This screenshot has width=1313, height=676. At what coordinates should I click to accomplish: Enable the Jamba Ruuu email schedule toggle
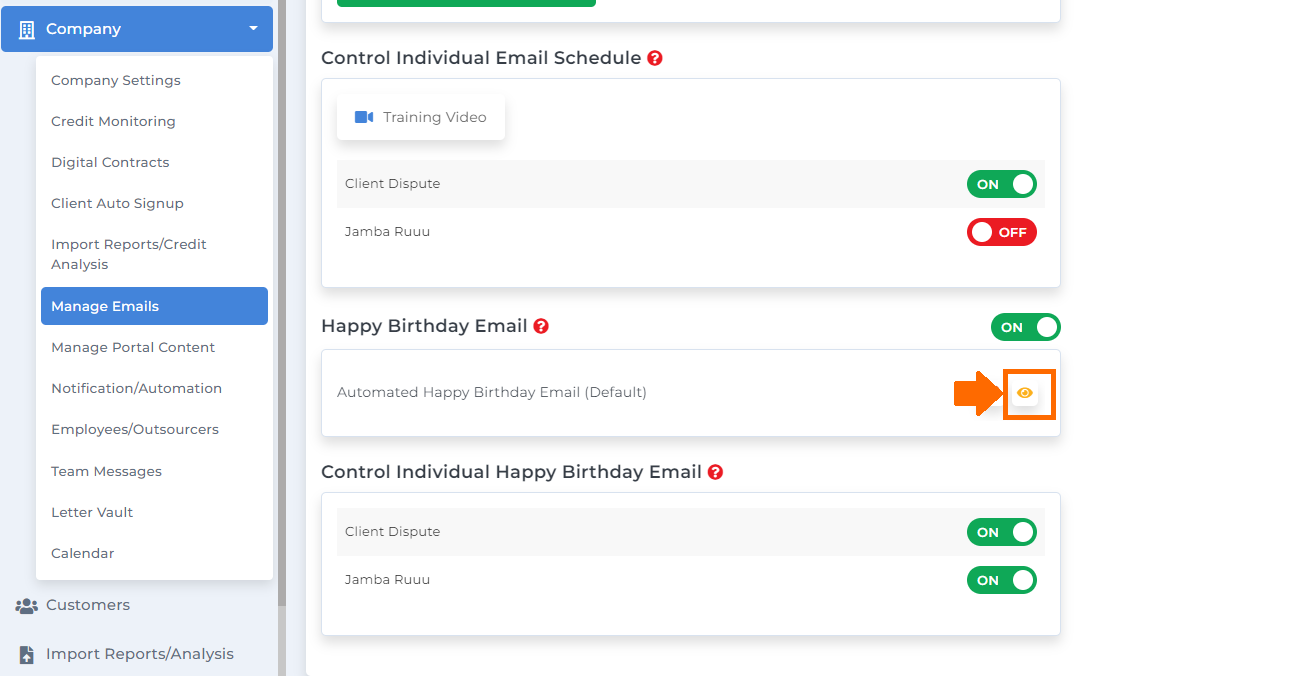1002,232
